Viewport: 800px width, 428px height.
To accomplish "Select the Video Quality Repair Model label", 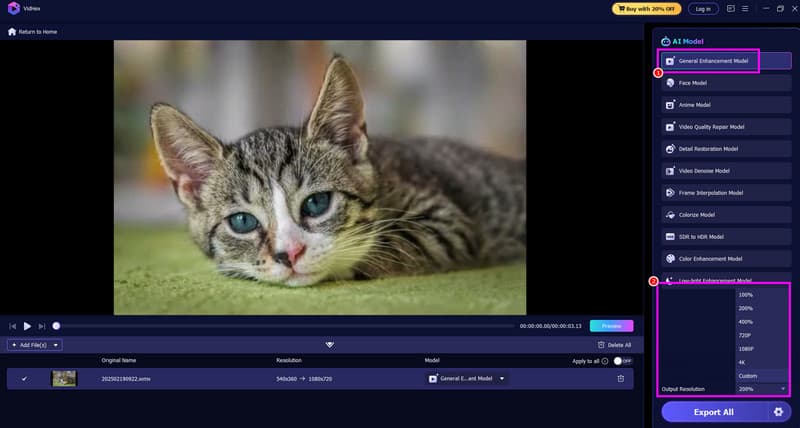I will click(711, 127).
